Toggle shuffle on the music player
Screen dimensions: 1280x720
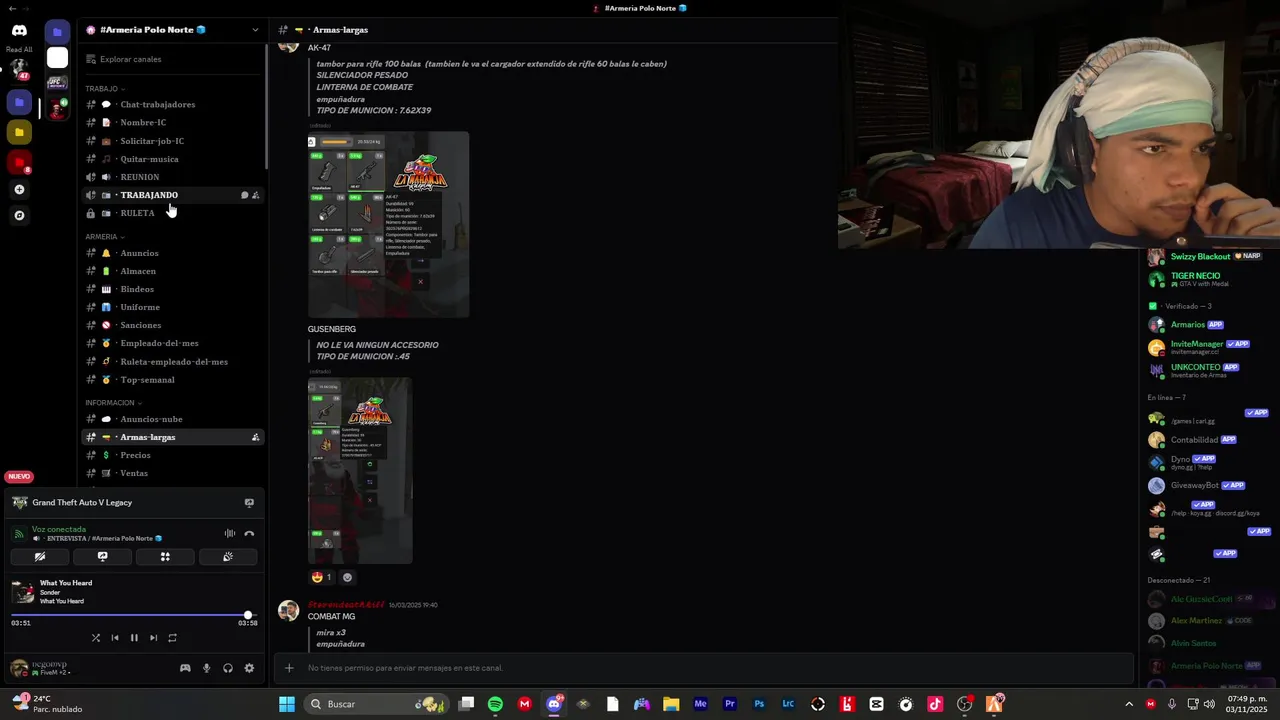click(x=96, y=638)
